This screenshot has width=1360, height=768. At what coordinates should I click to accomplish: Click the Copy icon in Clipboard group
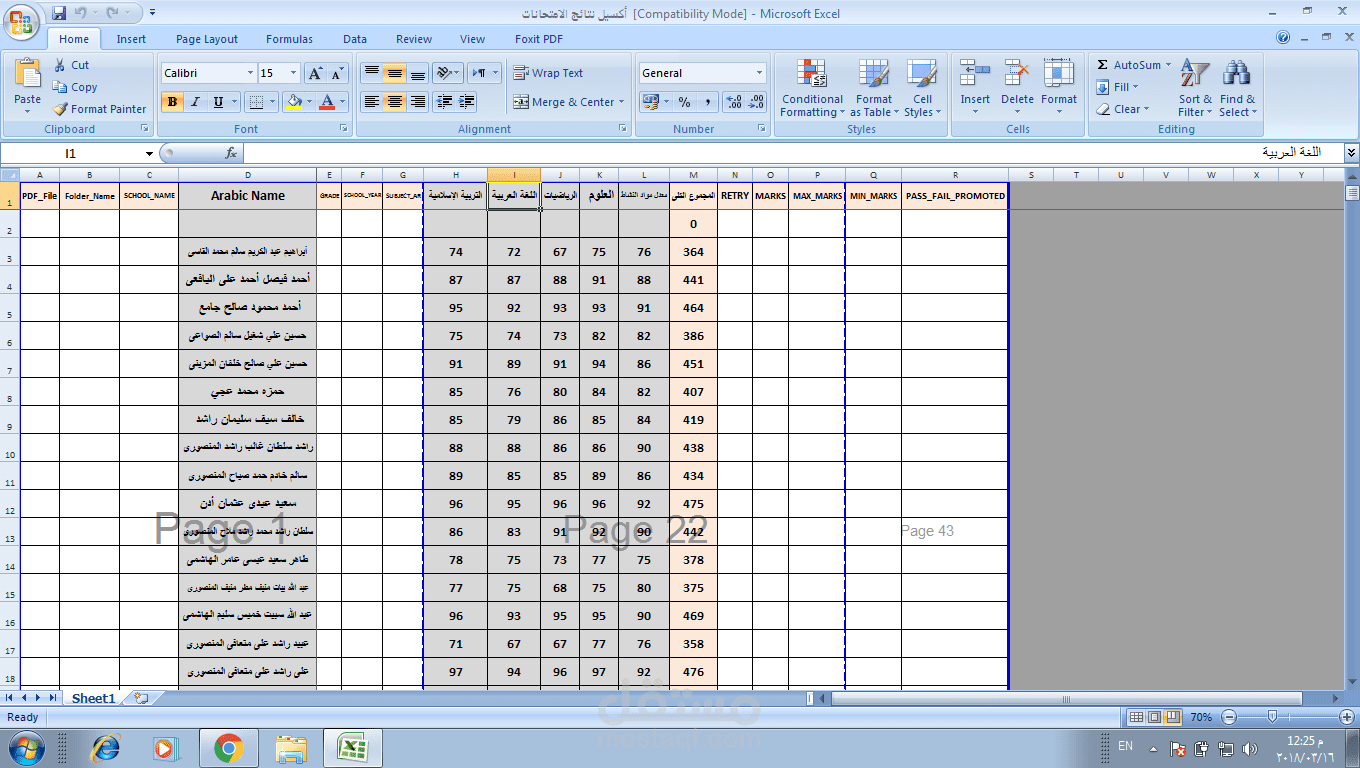coord(60,87)
